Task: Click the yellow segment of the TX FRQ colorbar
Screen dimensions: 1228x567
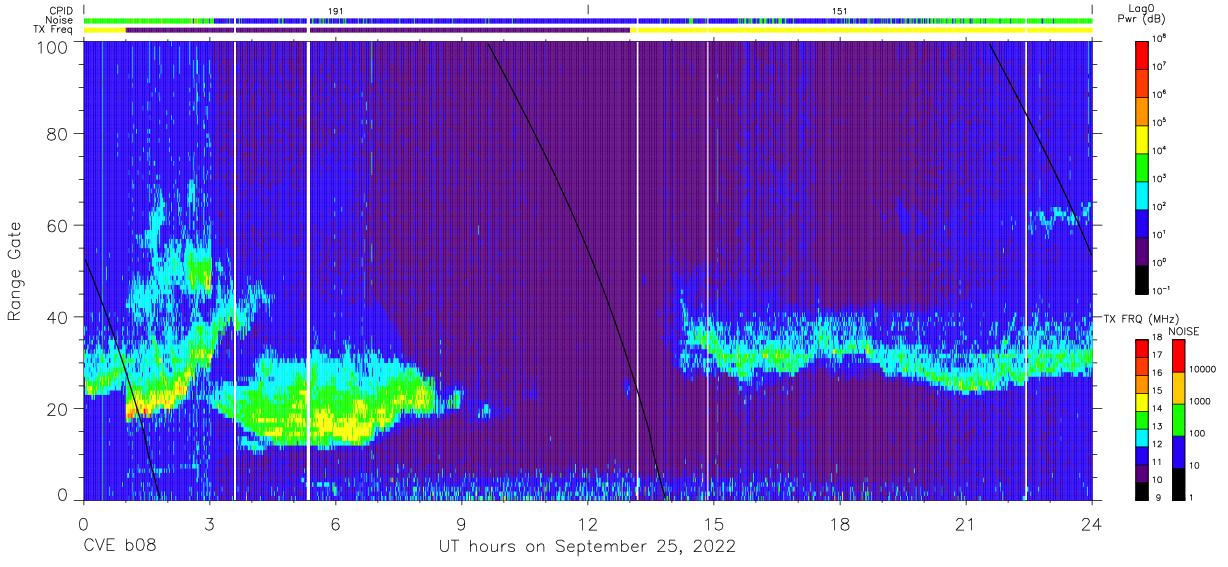Action: 1142,401
